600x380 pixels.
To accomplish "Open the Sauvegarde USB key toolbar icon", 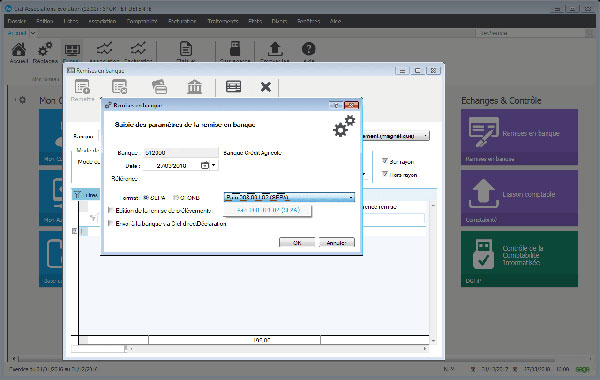I will coord(235,49).
